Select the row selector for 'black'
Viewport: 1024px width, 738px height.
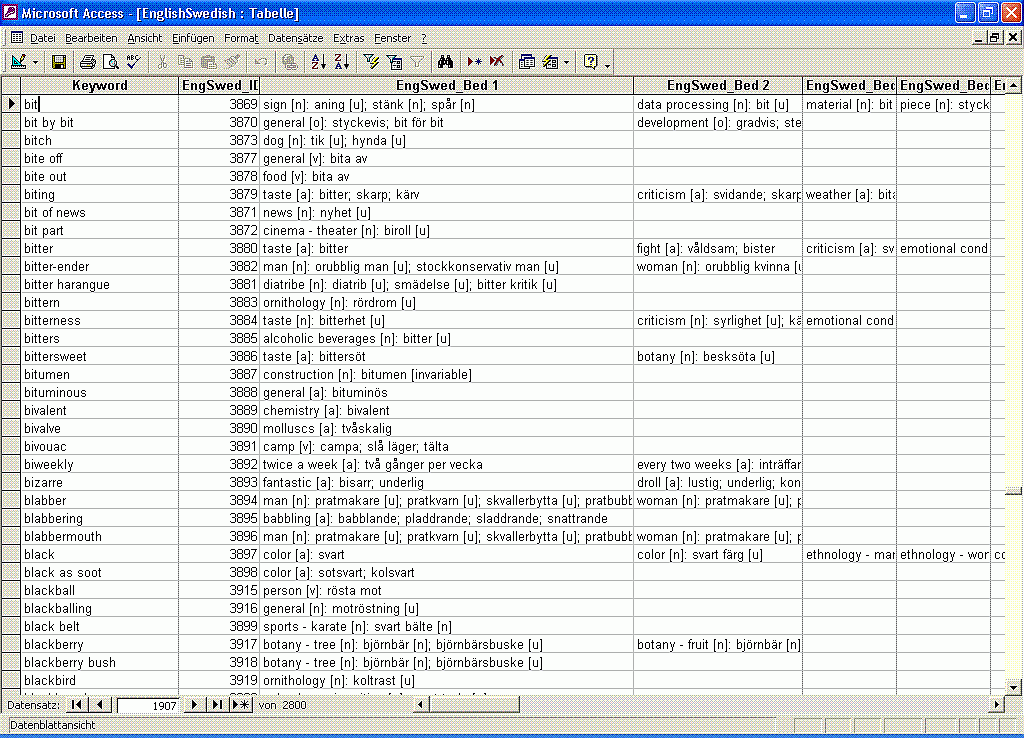[x=10, y=554]
